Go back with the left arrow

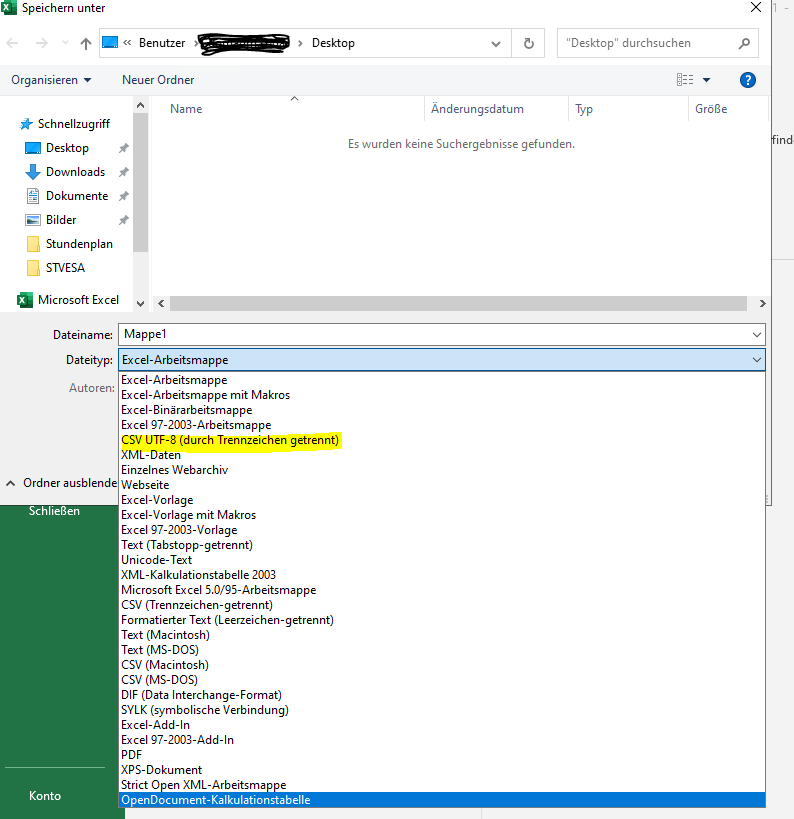13,43
